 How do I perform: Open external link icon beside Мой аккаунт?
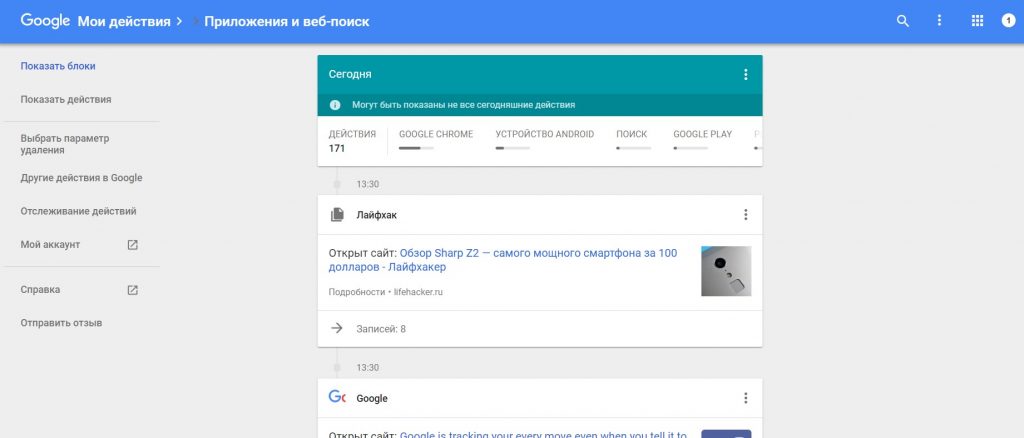133,245
